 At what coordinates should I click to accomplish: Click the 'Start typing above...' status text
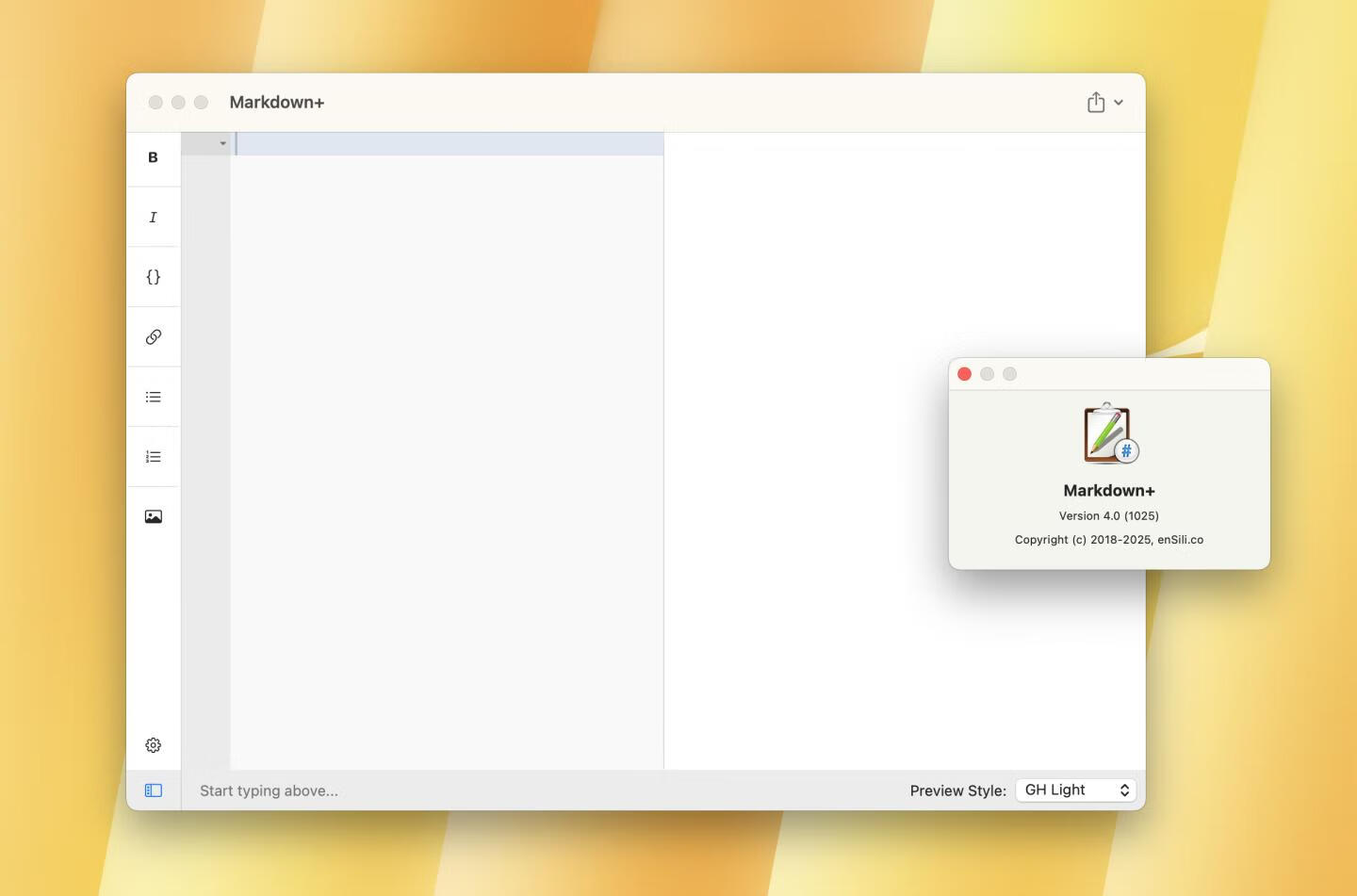click(x=269, y=790)
